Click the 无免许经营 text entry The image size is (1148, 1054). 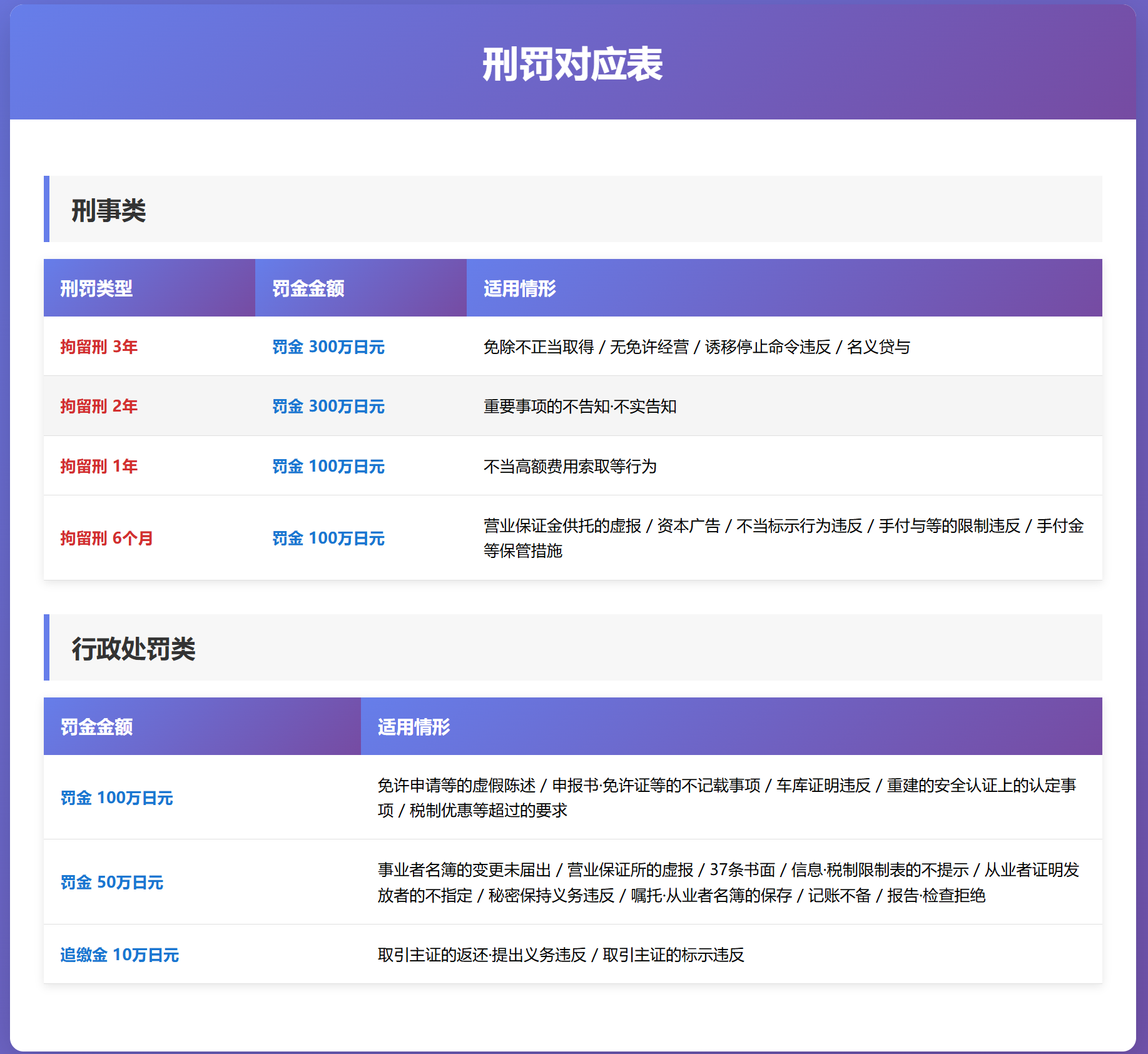(651, 347)
